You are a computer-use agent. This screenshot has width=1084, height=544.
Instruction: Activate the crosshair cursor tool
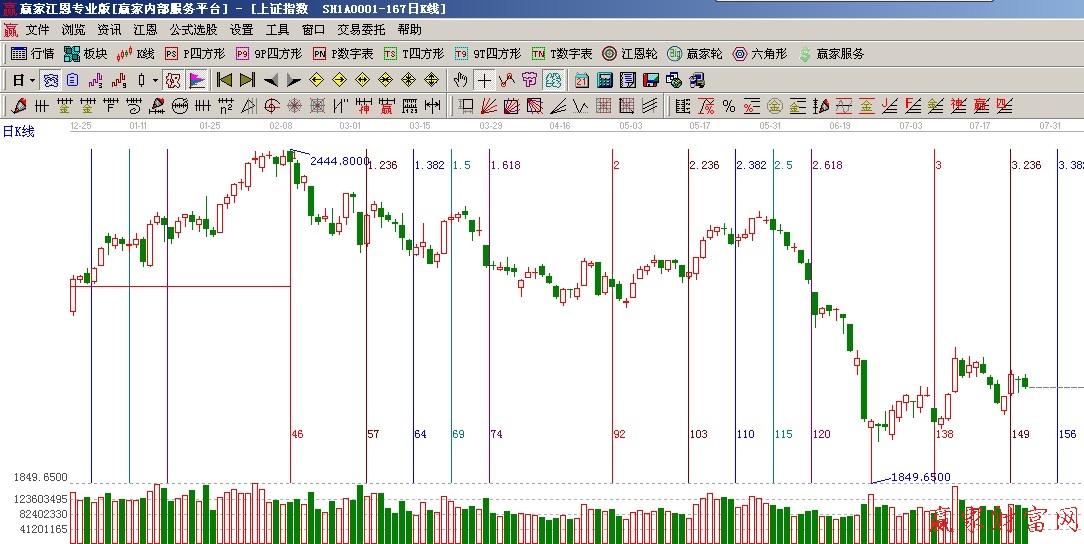(484, 80)
